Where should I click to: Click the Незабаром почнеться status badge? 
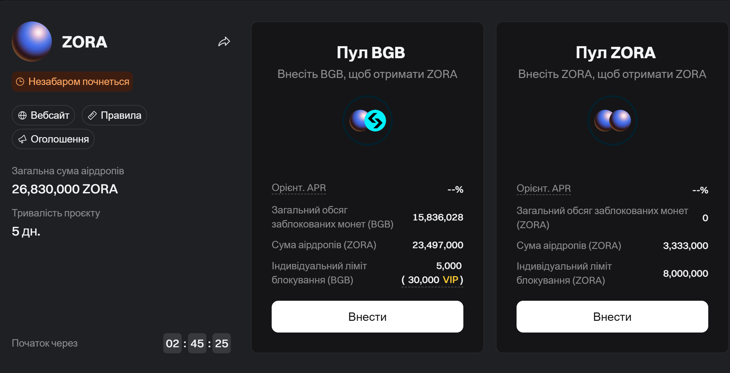[x=72, y=82]
